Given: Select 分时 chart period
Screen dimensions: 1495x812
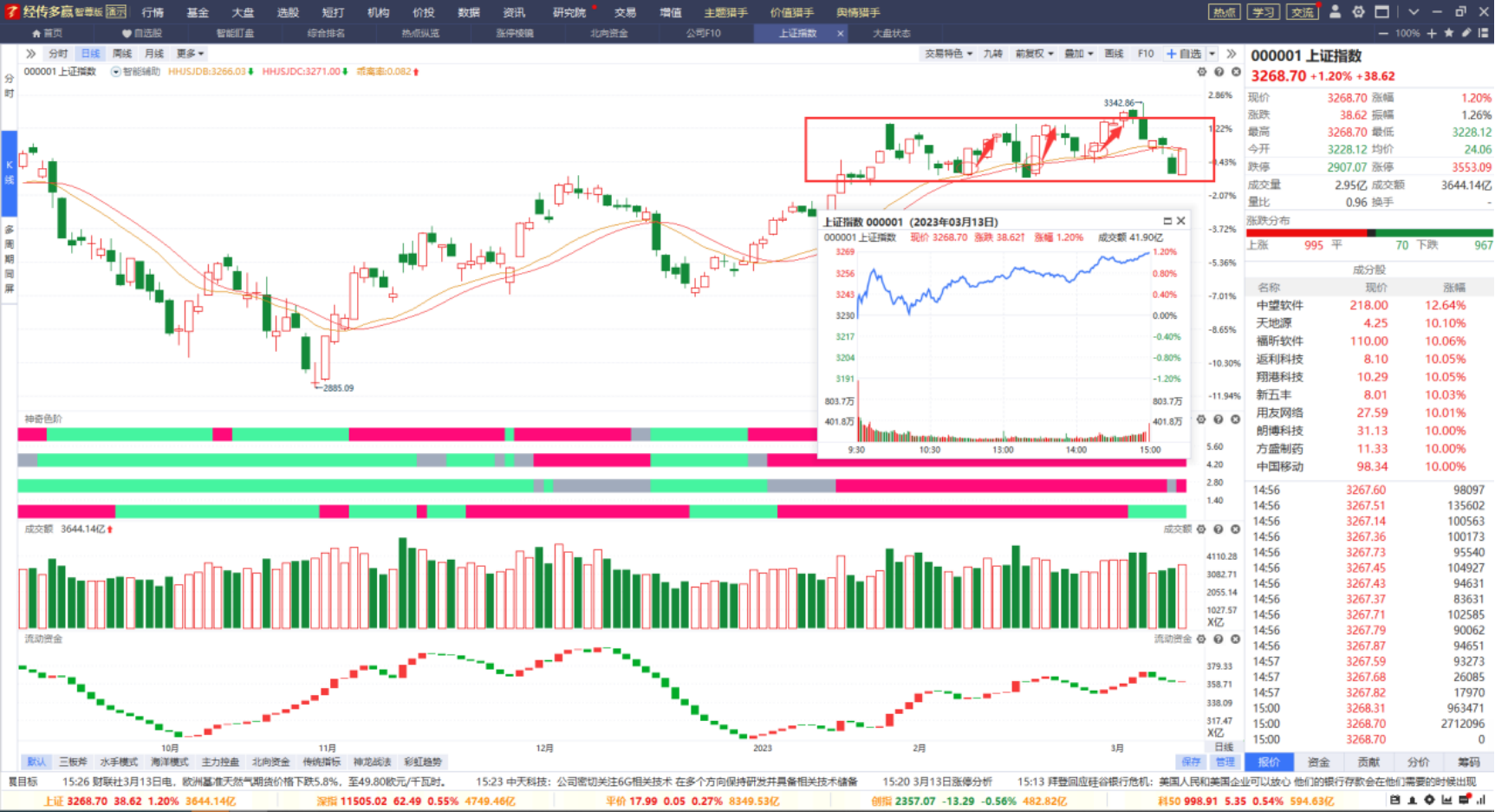Looking at the screenshot, I should (58, 54).
